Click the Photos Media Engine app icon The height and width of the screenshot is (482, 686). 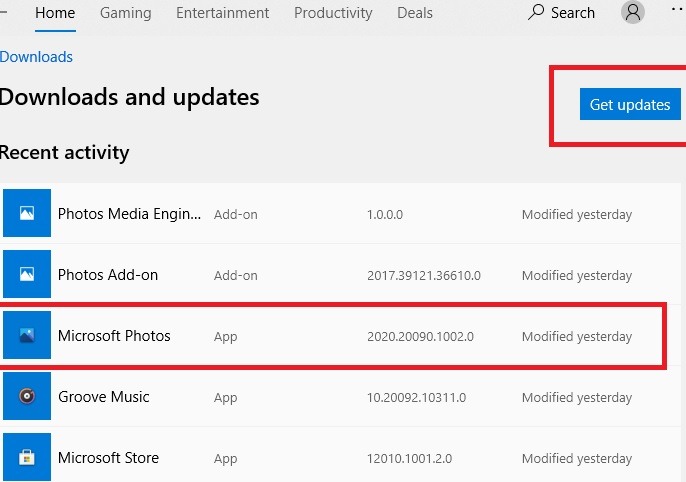tap(27, 213)
